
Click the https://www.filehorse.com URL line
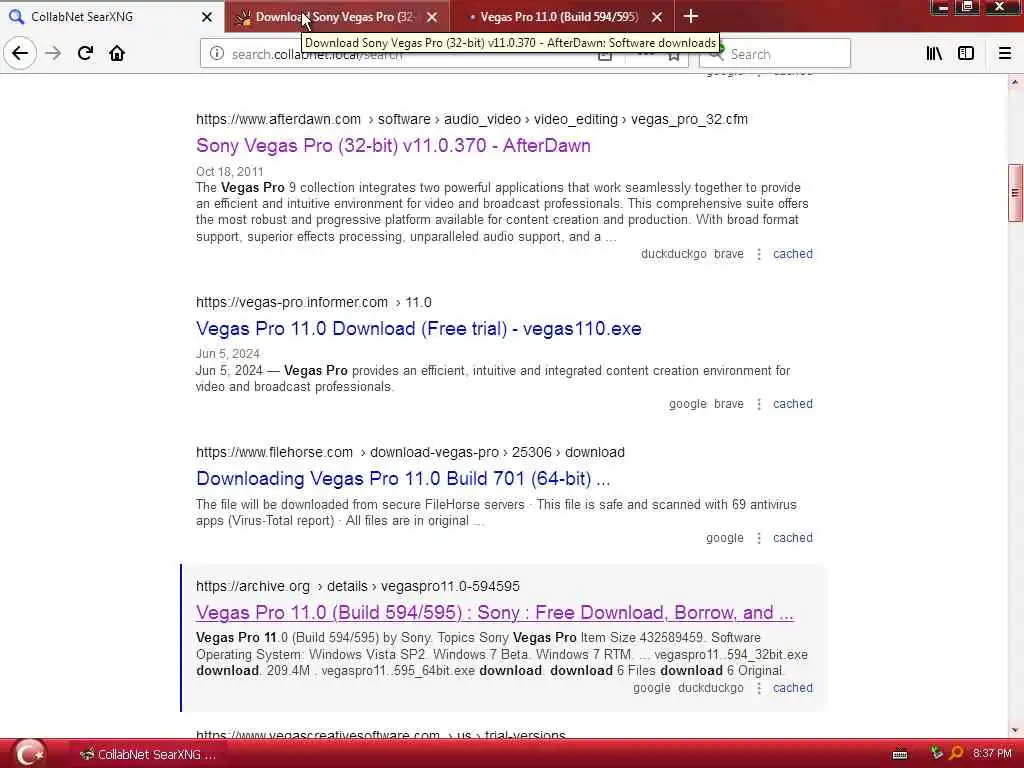coord(410,452)
